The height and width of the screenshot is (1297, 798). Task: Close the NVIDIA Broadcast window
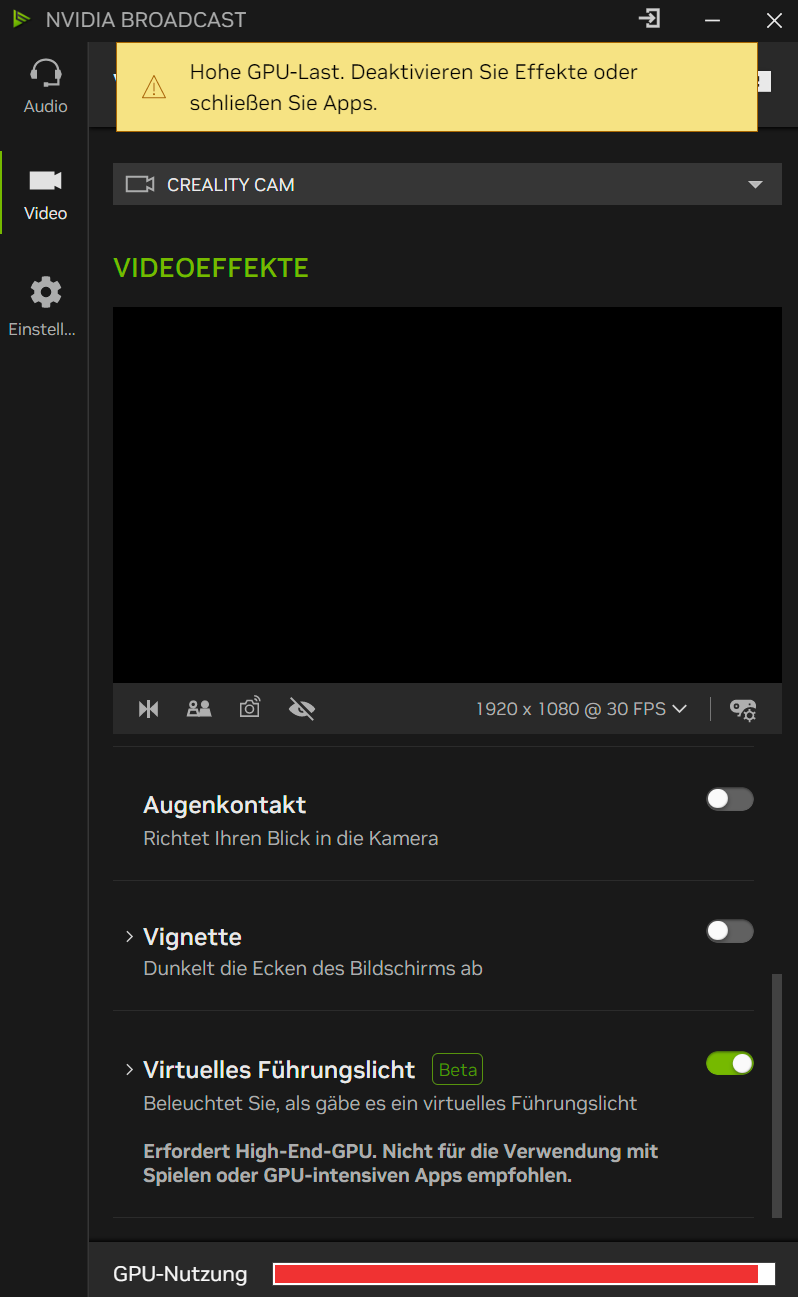[x=774, y=19]
